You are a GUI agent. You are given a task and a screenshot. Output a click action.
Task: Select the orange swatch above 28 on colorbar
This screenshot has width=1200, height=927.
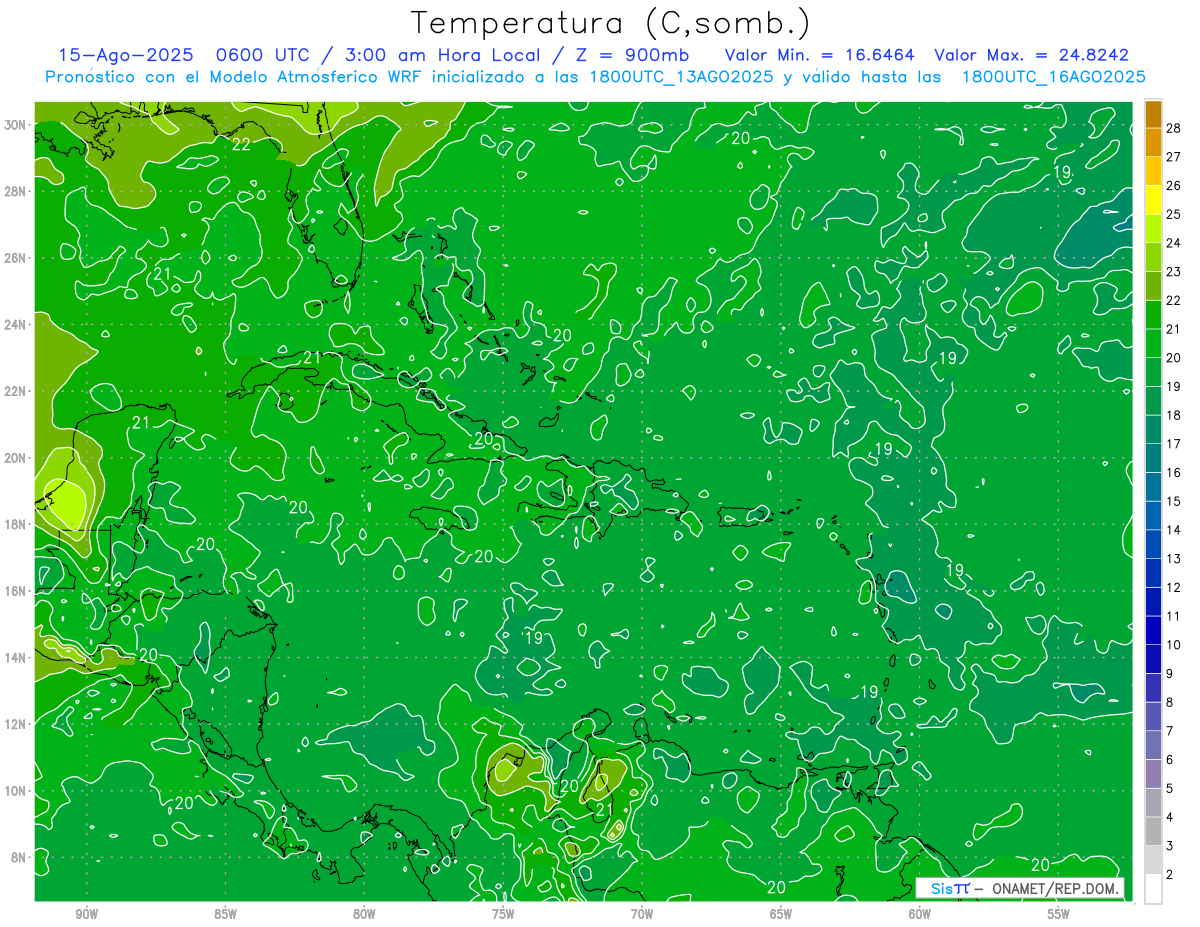click(x=1153, y=114)
